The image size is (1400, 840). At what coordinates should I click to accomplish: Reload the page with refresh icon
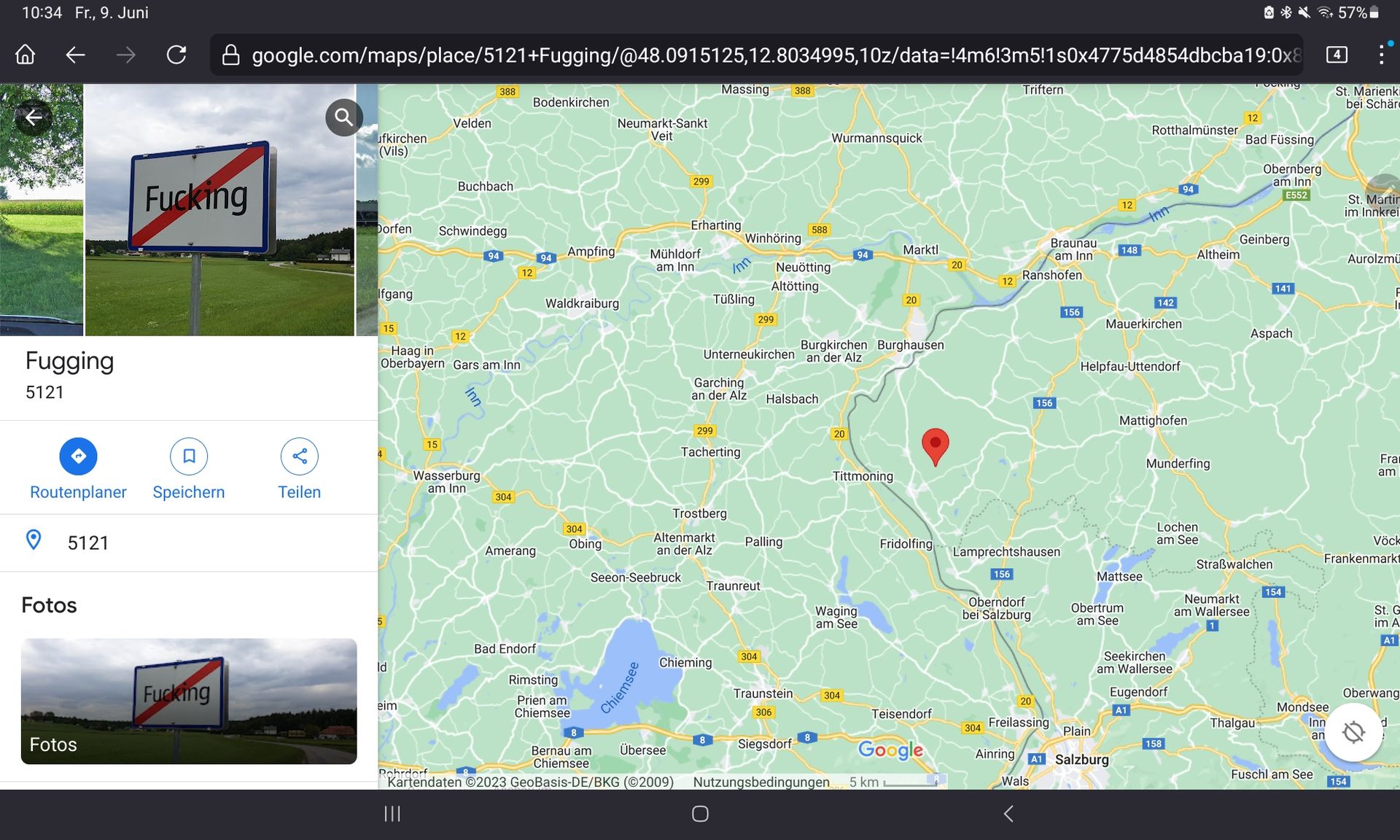(176, 55)
